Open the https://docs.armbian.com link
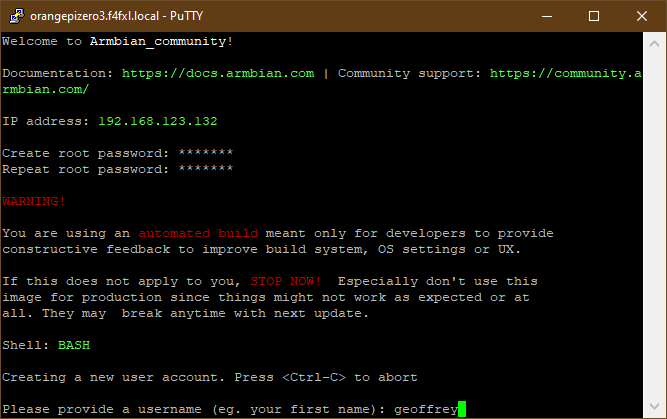The height and width of the screenshot is (419, 667). [218, 74]
